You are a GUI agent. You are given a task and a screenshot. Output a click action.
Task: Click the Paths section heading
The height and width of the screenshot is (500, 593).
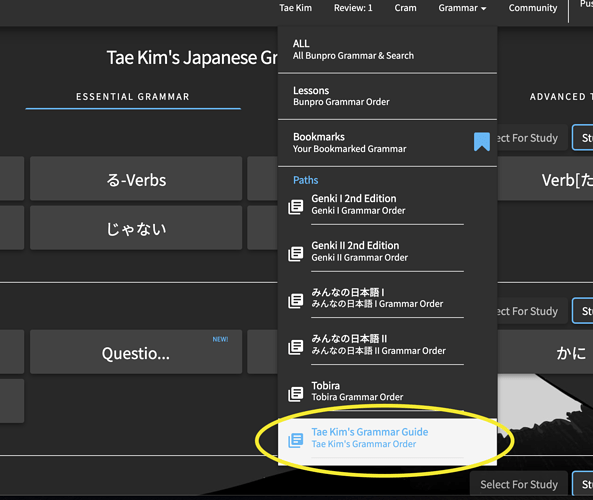tap(306, 180)
